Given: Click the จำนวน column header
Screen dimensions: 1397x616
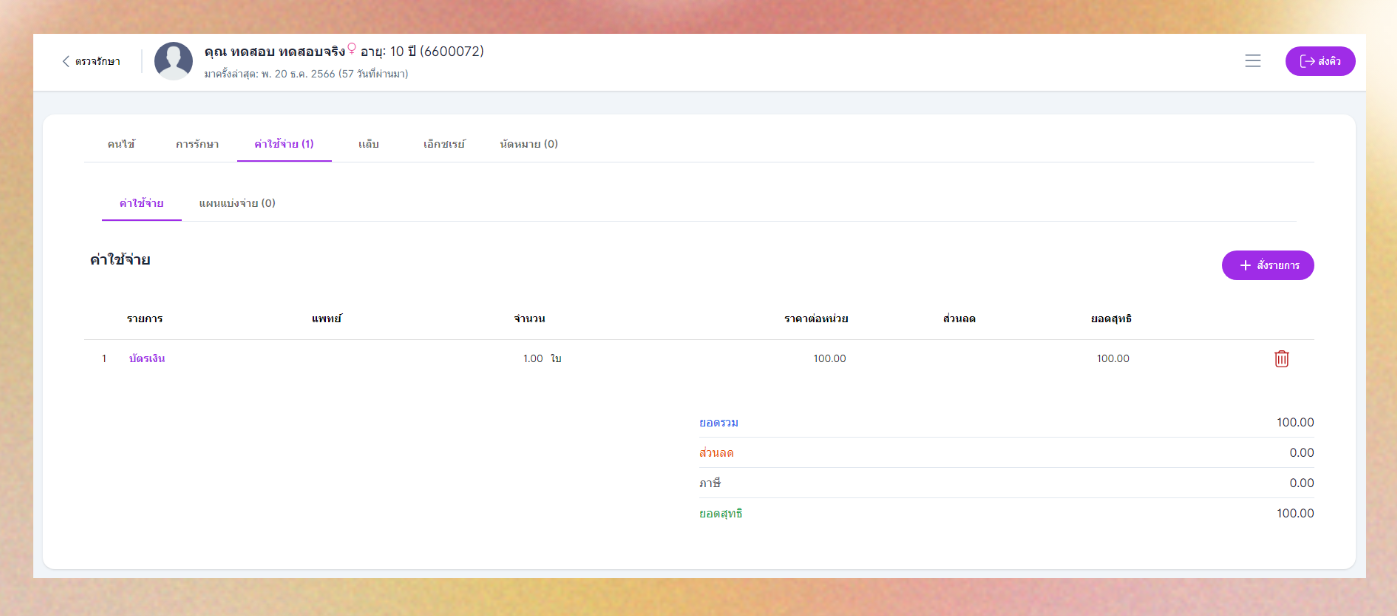Looking at the screenshot, I should click(x=529, y=318).
